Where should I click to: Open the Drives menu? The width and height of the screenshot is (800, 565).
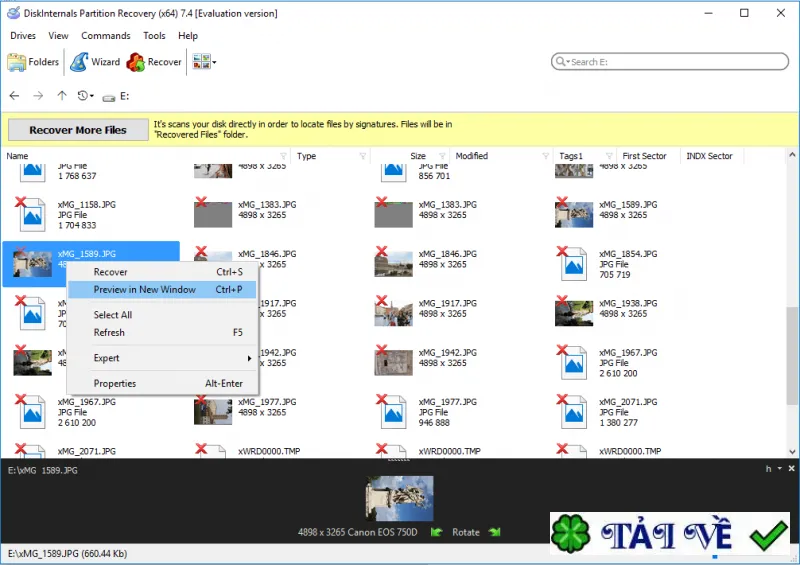pos(23,36)
